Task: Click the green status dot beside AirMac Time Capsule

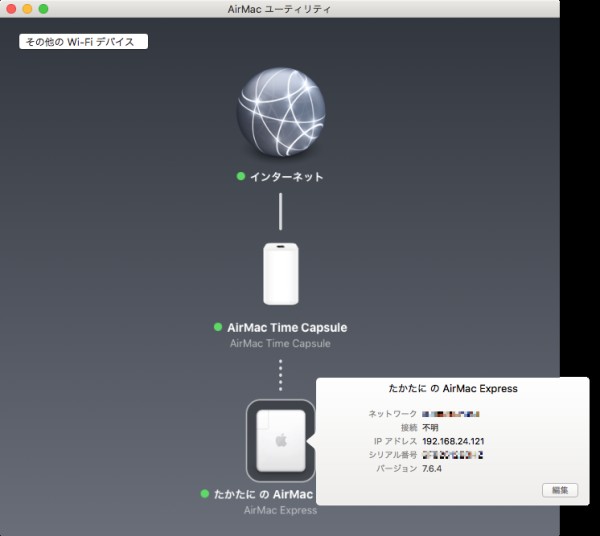Action: 218,327
